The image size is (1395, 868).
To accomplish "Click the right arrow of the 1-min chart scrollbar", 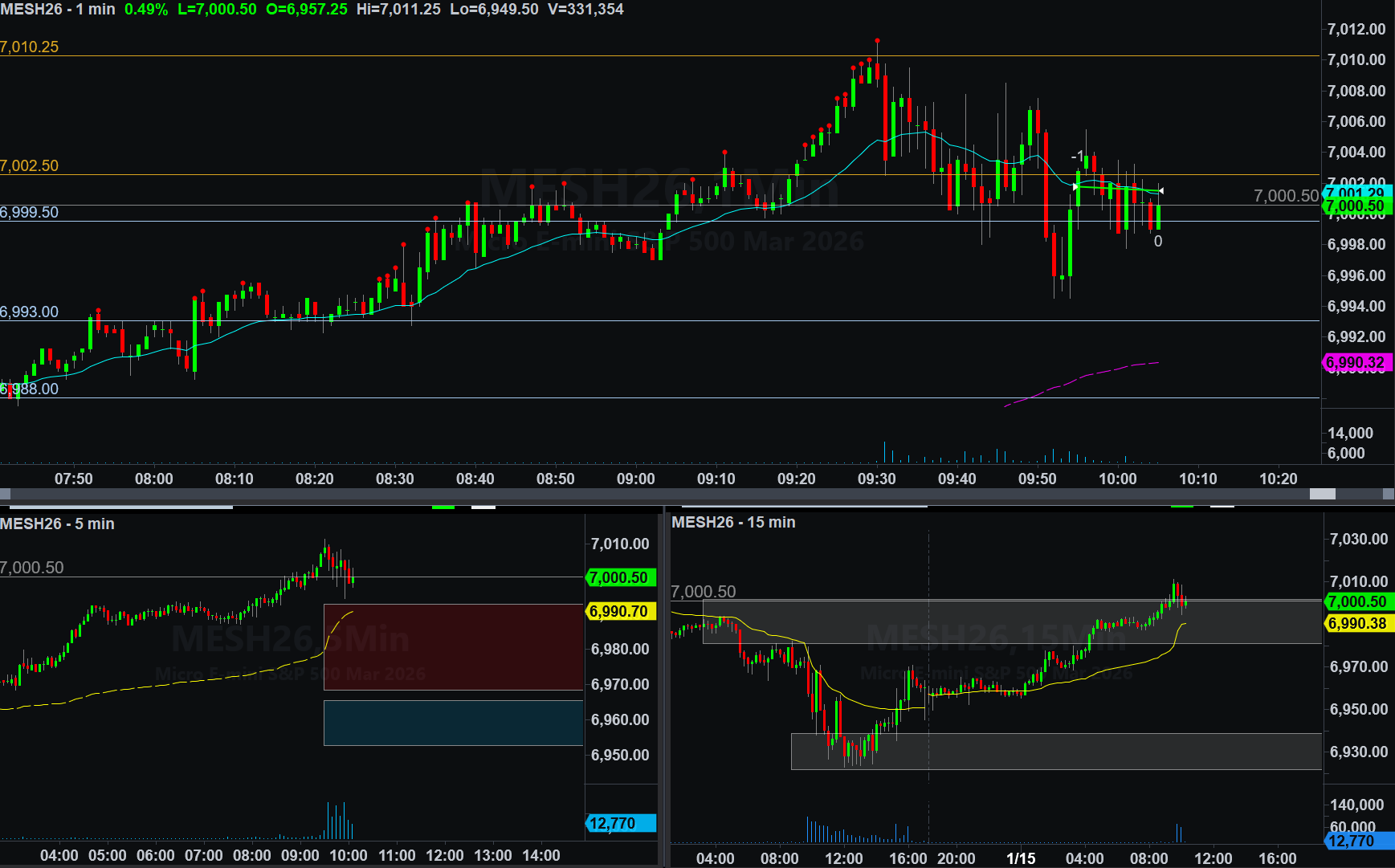I will [1389, 494].
